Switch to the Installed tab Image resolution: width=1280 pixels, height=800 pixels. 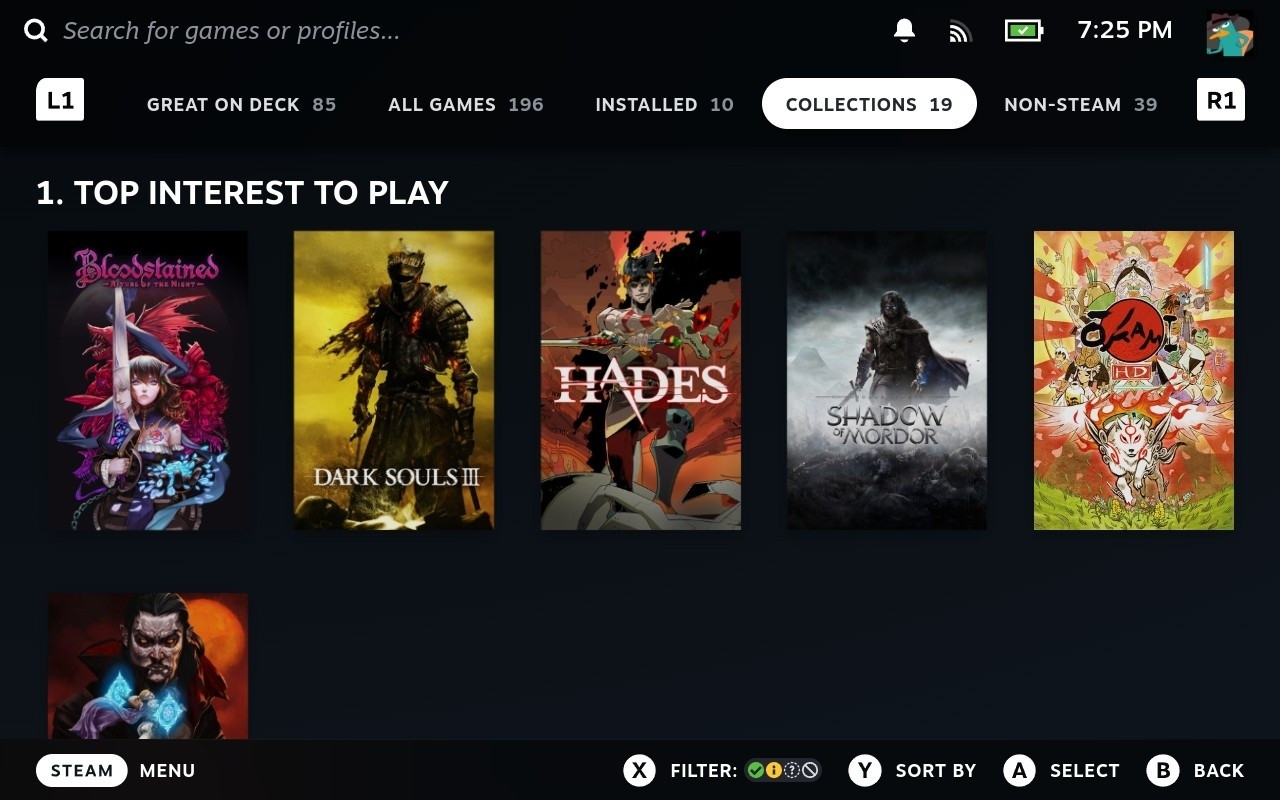point(664,104)
